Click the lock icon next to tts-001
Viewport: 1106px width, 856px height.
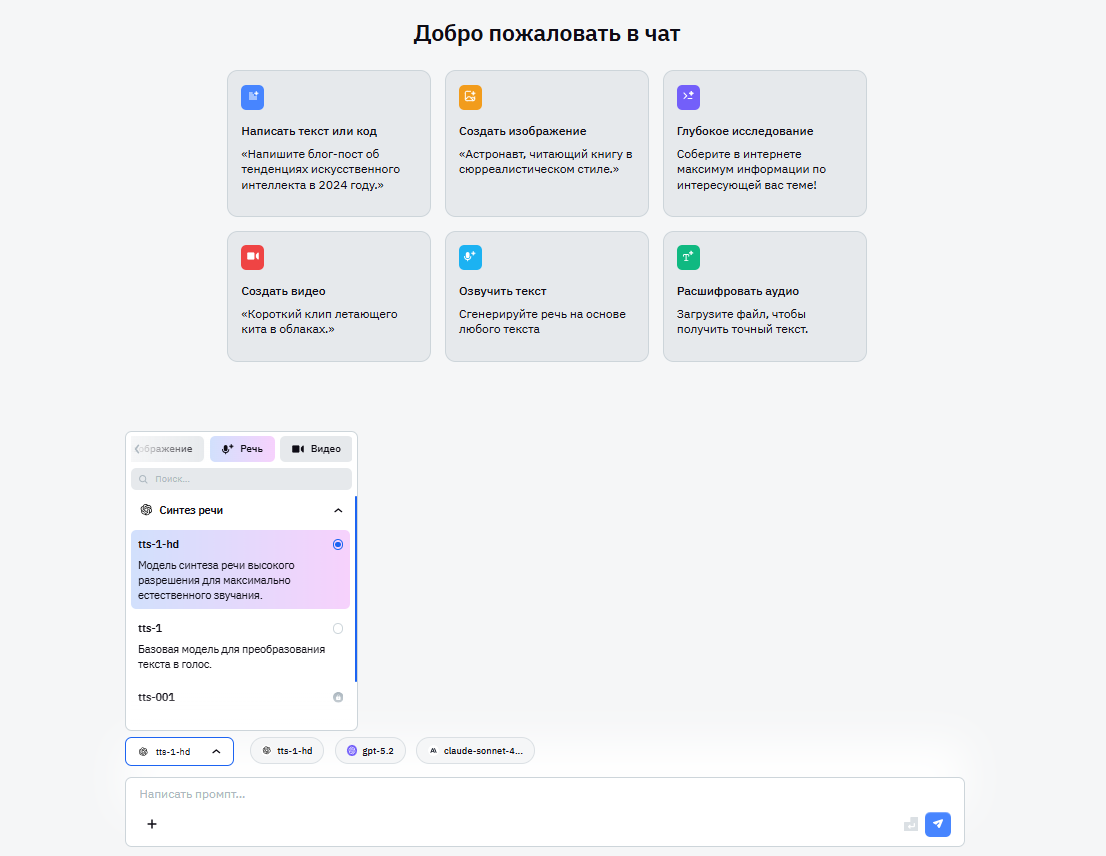click(x=338, y=697)
